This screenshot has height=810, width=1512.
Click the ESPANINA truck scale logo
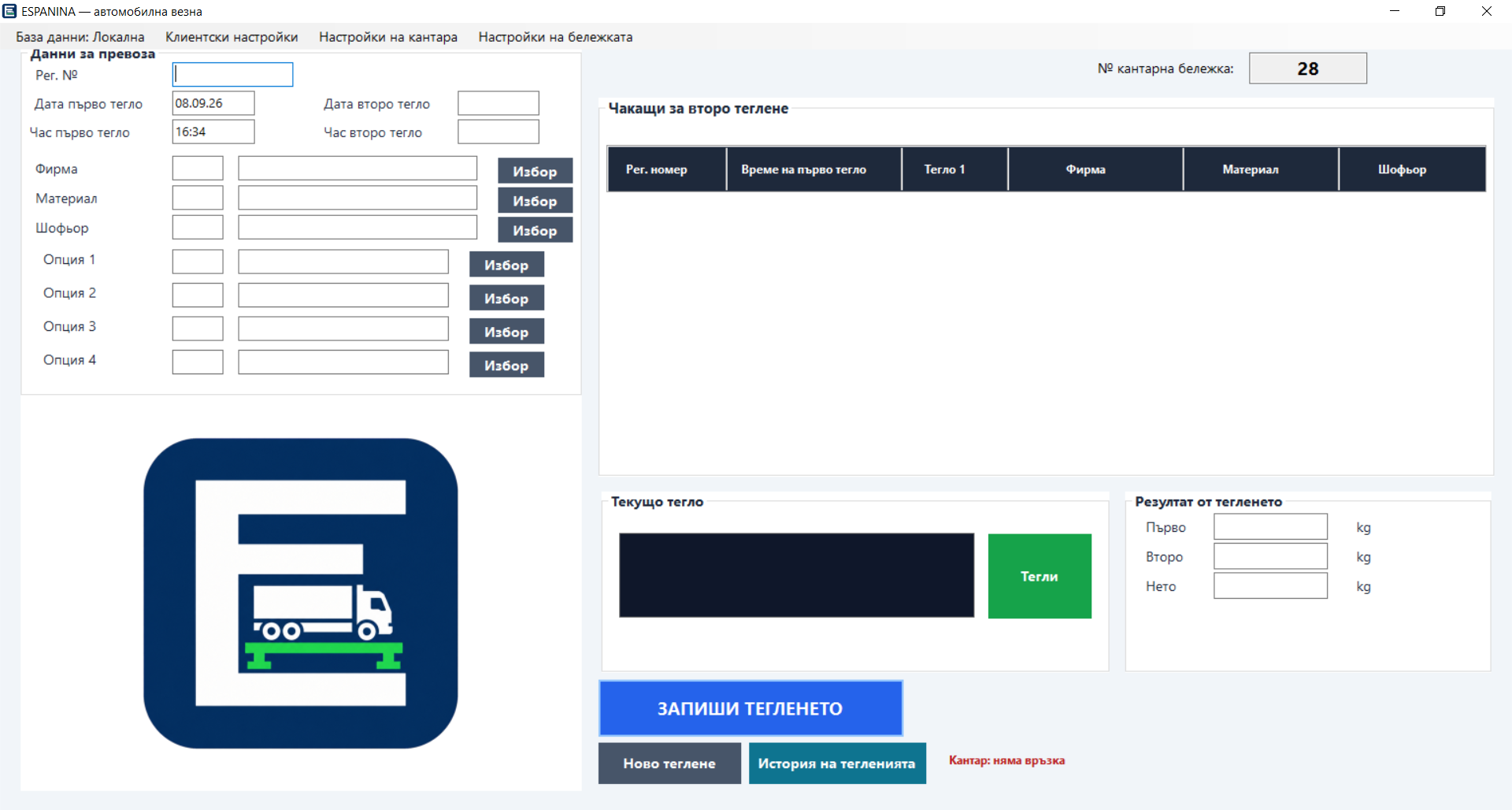coord(301,593)
